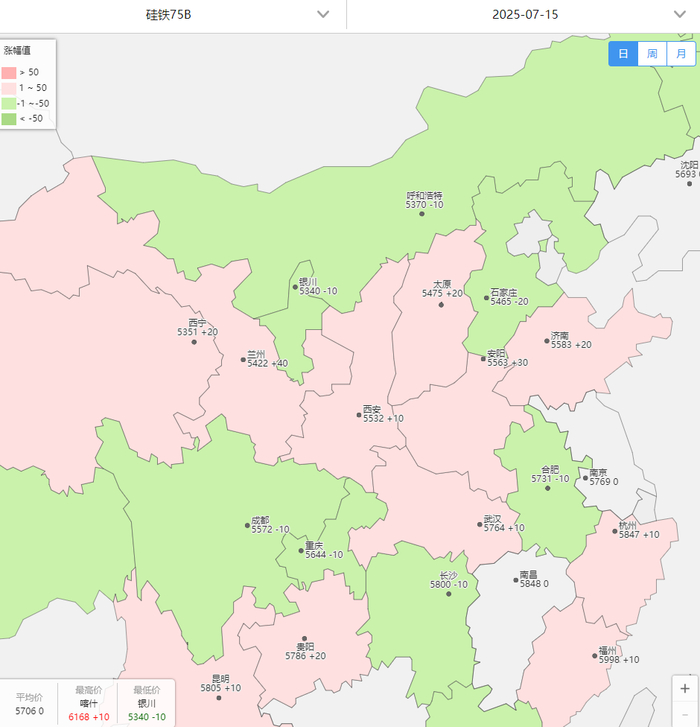Click the 最高价 喀什 6168 statistic
The width and height of the screenshot is (700, 727).
point(88,704)
